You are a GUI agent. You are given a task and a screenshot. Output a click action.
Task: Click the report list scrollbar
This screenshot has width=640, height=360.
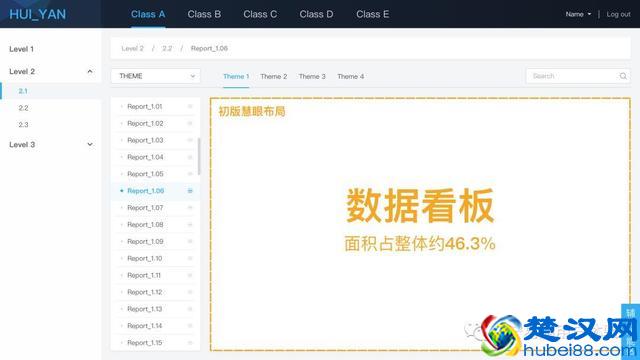(x=199, y=156)
